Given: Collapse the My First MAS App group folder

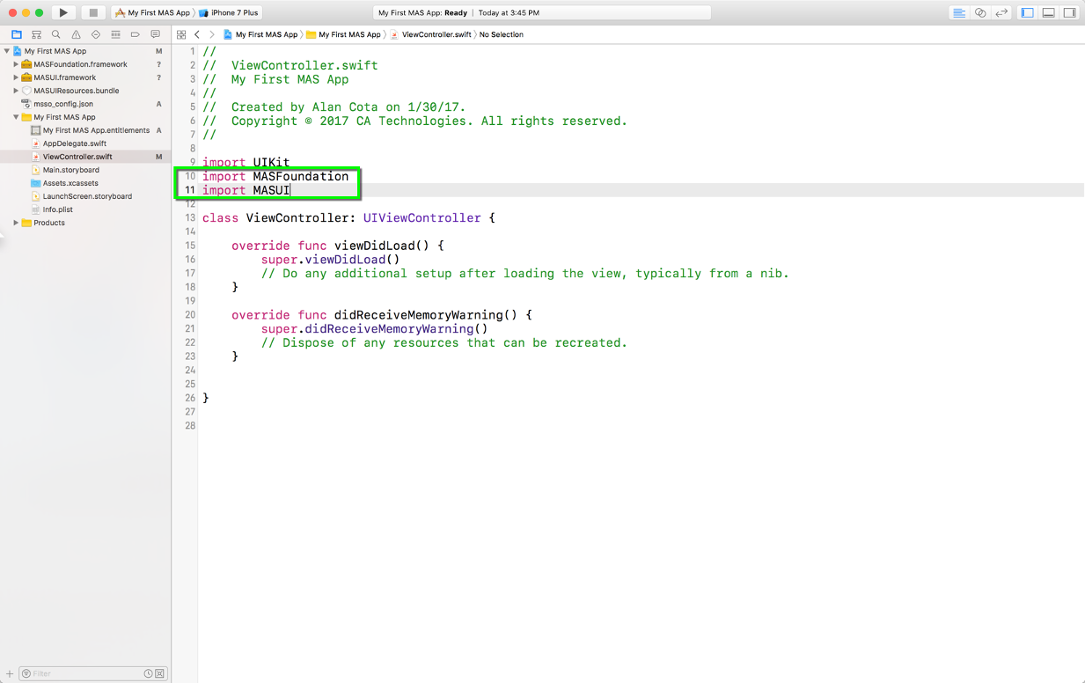Looking at the screenshot, I should click(x=16, y=117).
